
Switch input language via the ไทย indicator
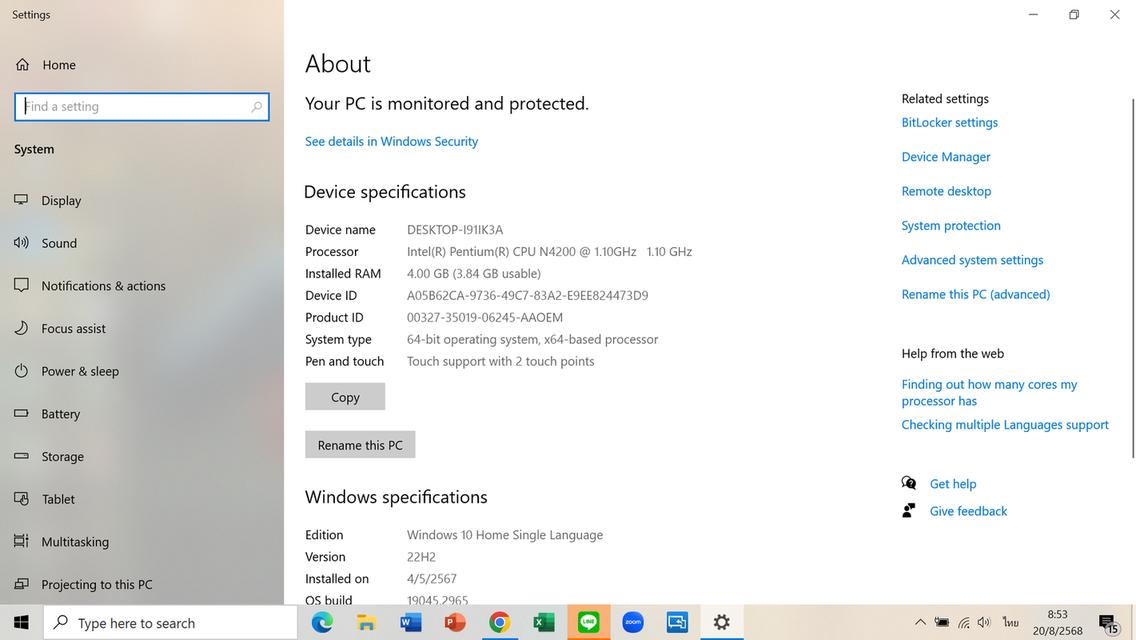pos(1011,623)
